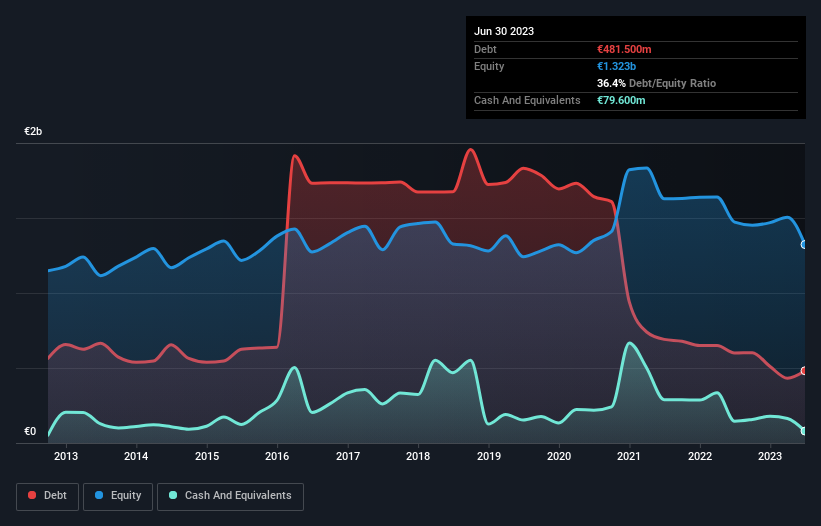Toggle the Equity series legend button
821x526 pixels.
coord(118,496)
